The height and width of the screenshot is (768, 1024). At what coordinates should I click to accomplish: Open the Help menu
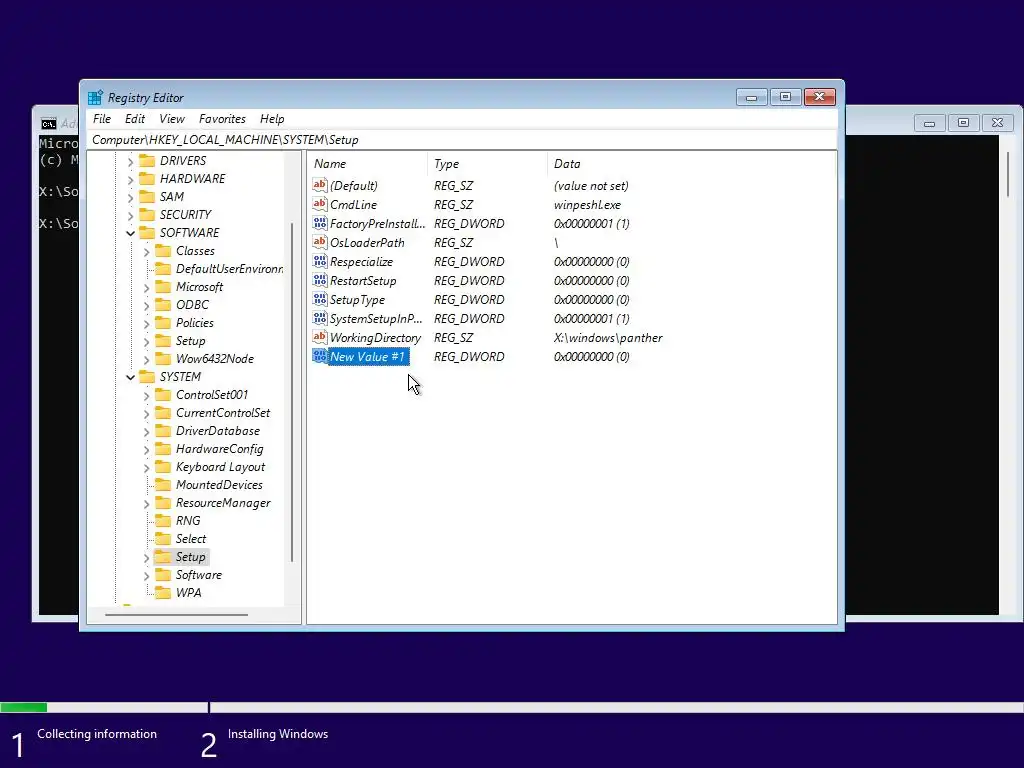tap(272, 119)
